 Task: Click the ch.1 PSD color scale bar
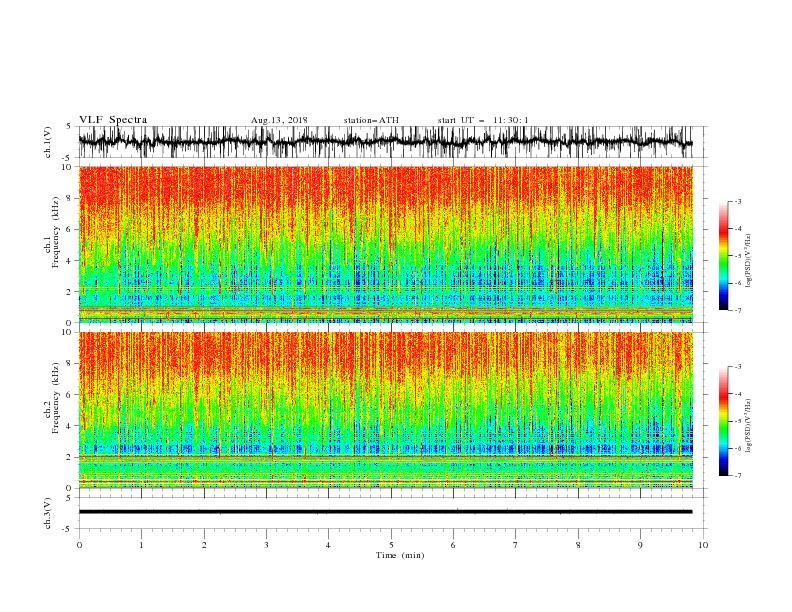click(723, 256)
